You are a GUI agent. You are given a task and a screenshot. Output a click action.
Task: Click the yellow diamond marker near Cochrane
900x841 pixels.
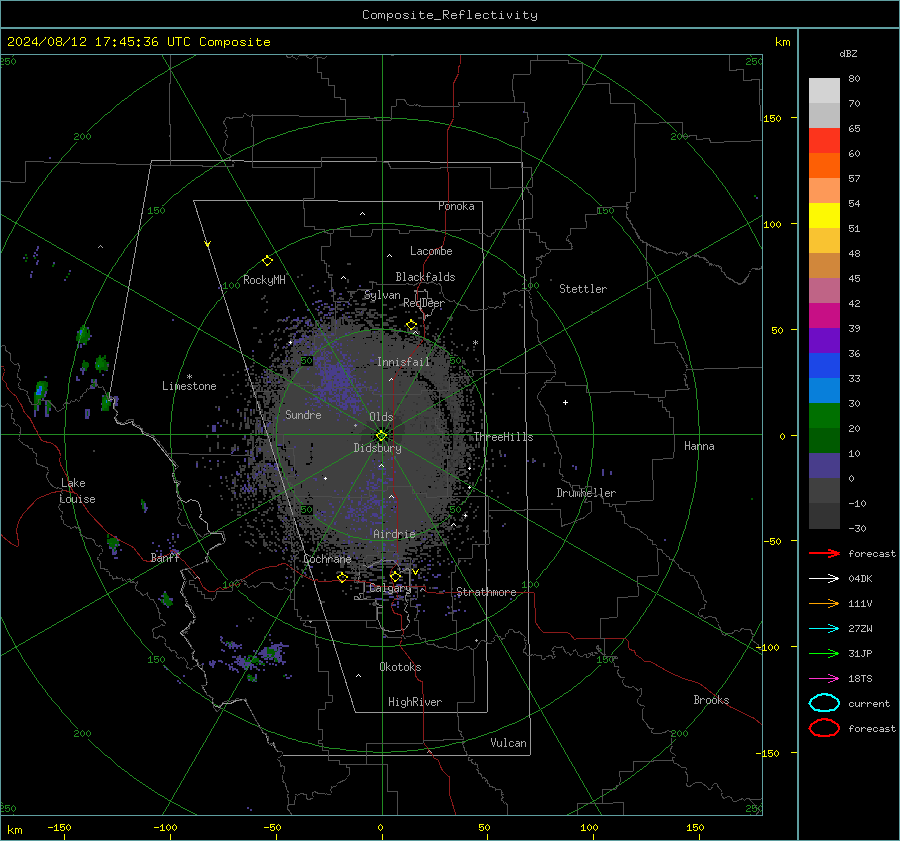(x=343, y=577)
